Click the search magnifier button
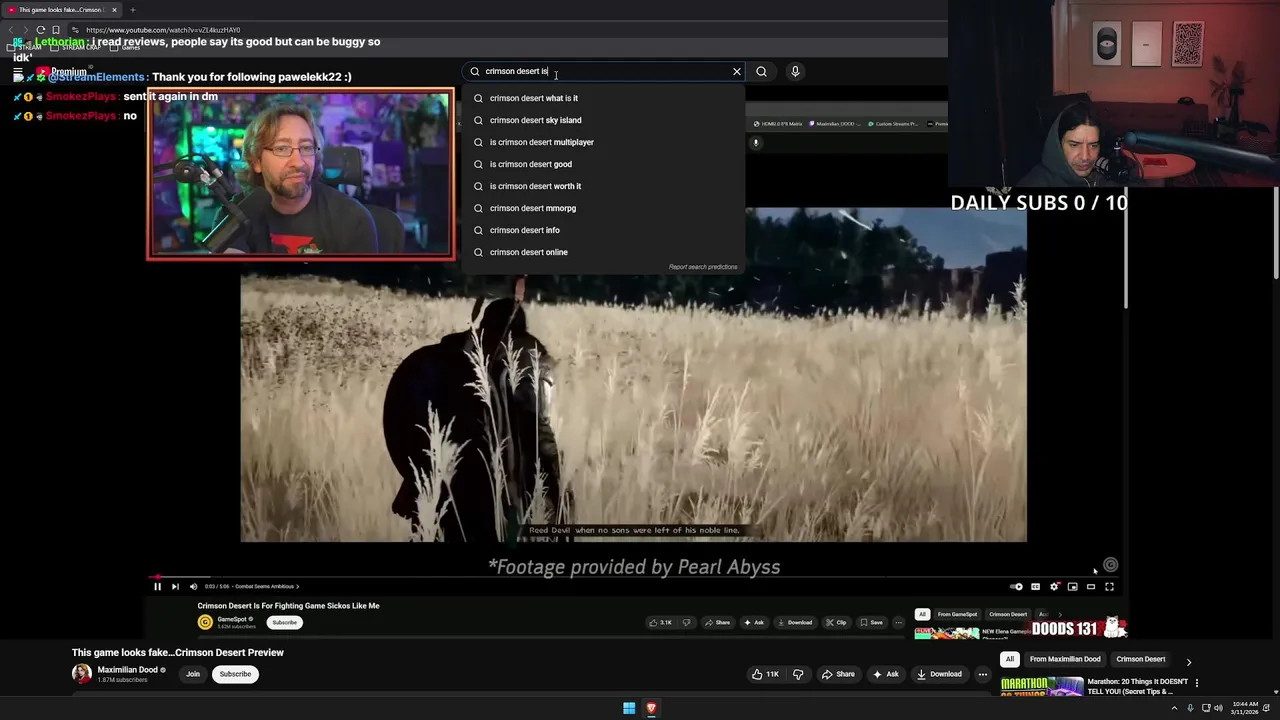The height and width of the screenshot is (720, 1280). click(x=761, y=71)
